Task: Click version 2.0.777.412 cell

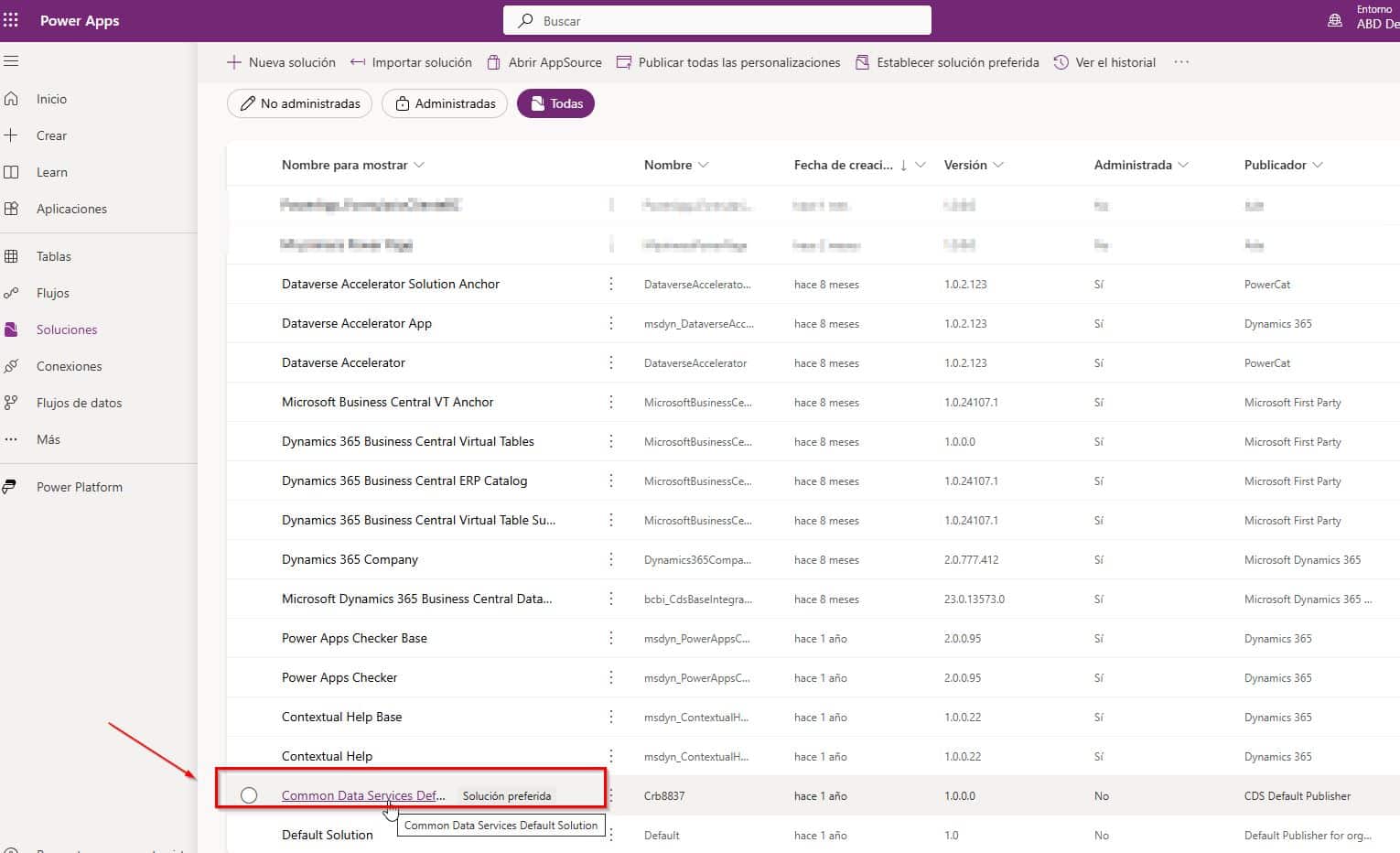Action: 972,560
